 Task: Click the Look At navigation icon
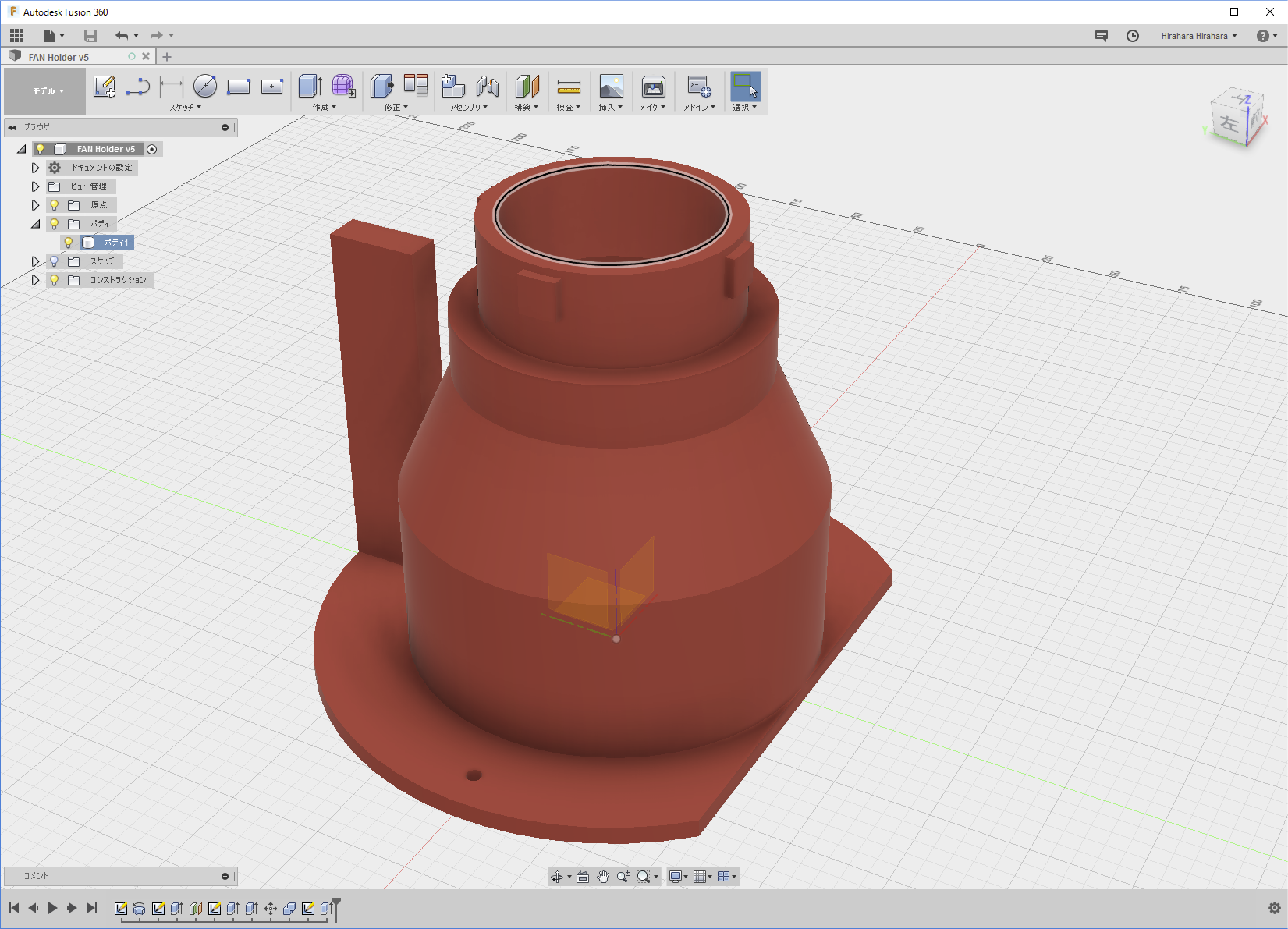click(583, 877)
